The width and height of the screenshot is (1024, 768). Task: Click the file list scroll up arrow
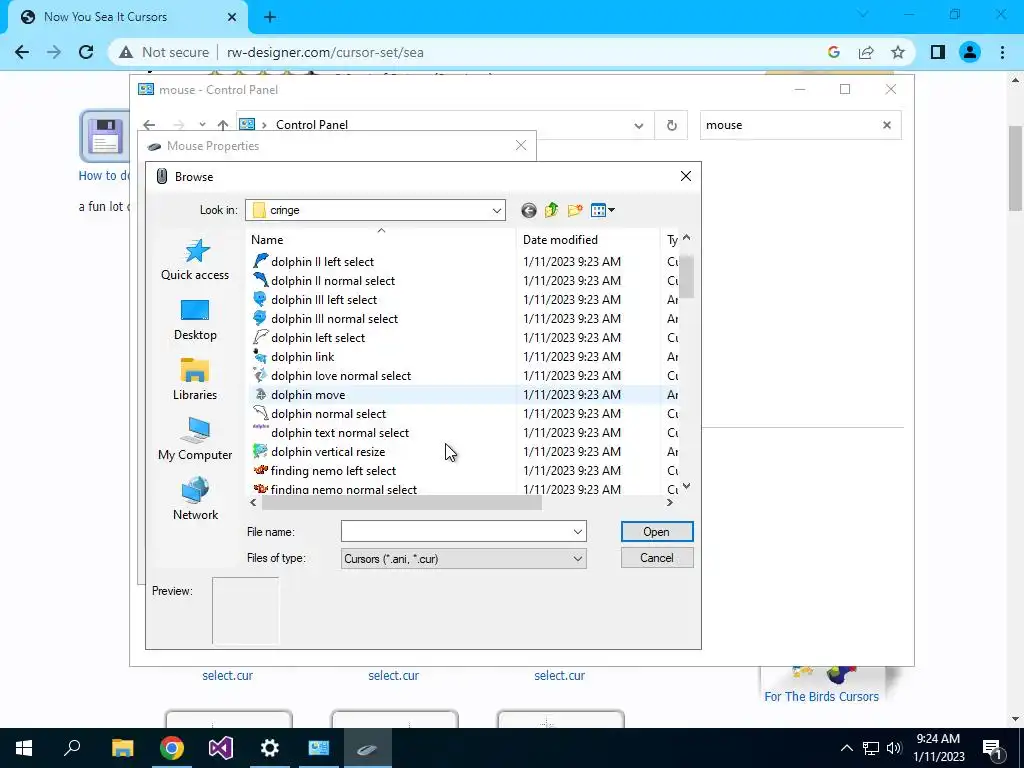point(686,238)
